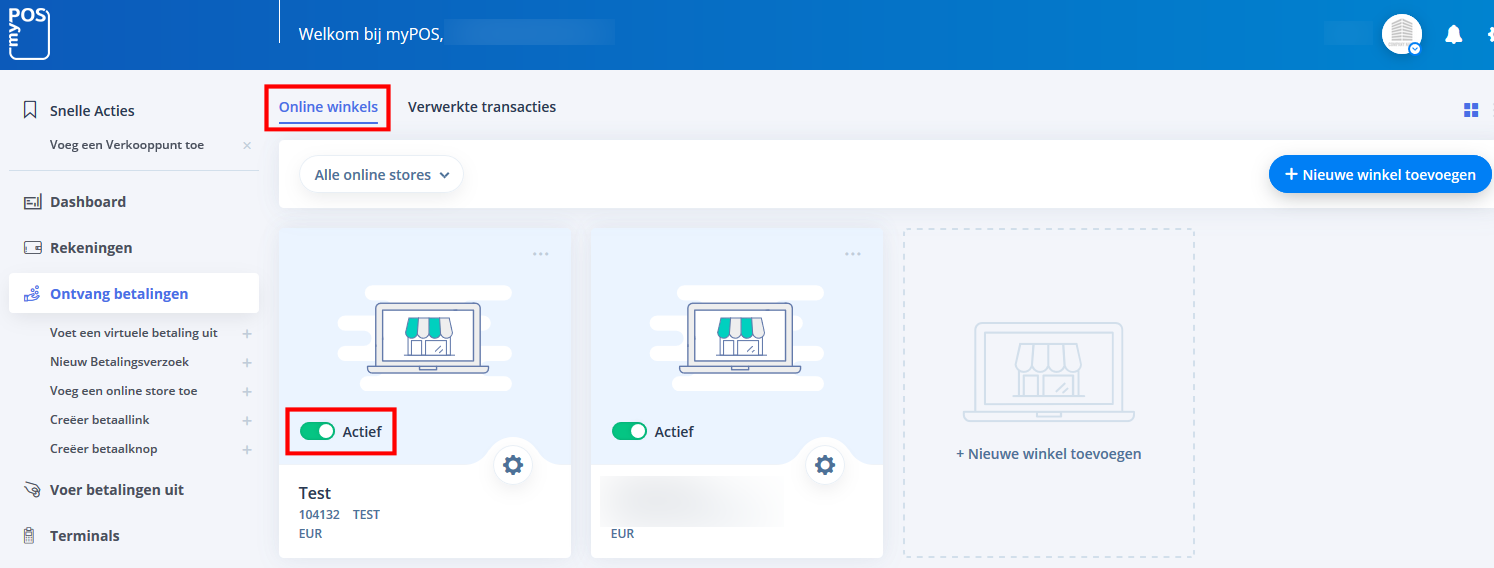Expand the 'Alle online stores' dropdown
Viewport: 1494px width, 568px height.
(x=381, y=175)
